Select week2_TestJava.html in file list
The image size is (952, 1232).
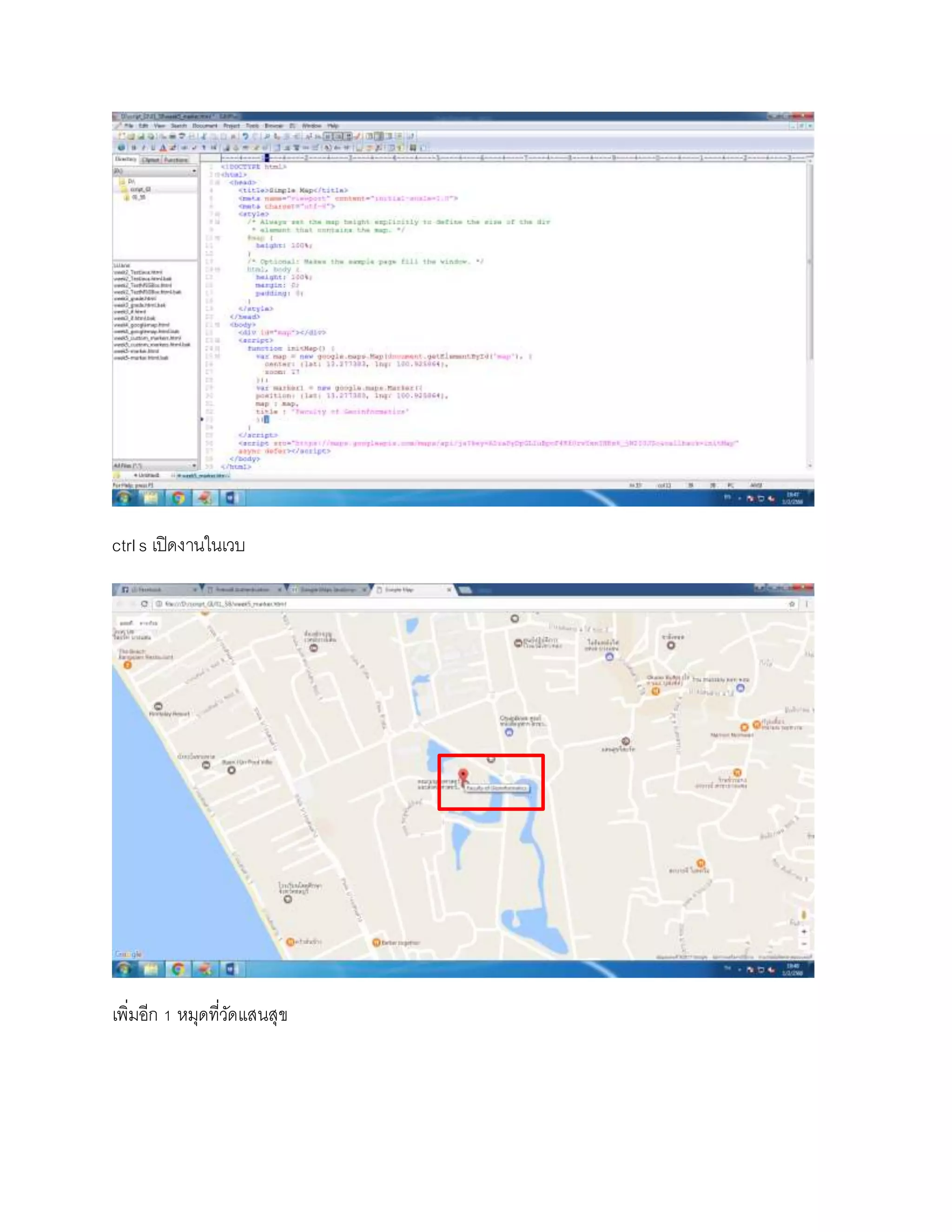[x=138, y=272]
